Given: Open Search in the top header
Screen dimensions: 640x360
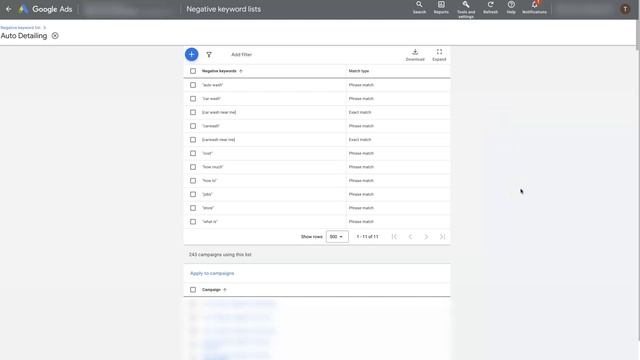Looking at the screenshot, I should coord(419,7).
